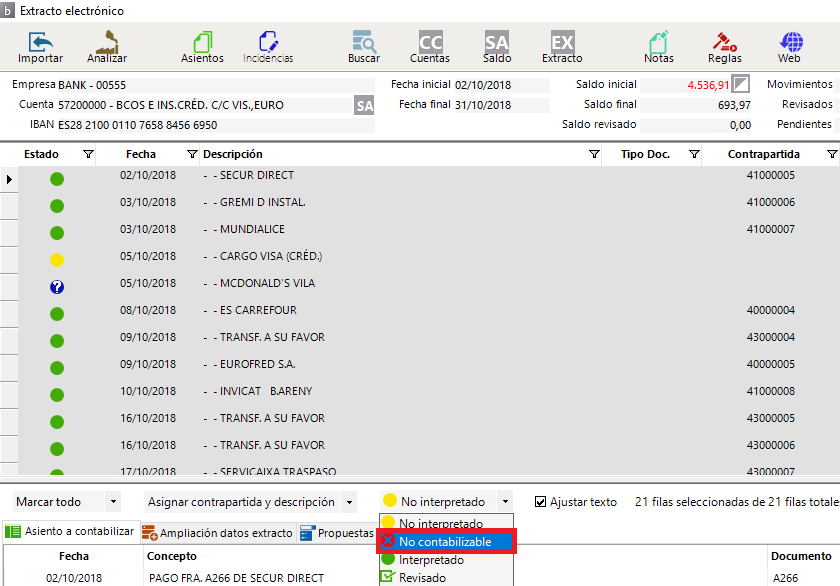Open the Asientos toolbar icon

coord(202,47)
